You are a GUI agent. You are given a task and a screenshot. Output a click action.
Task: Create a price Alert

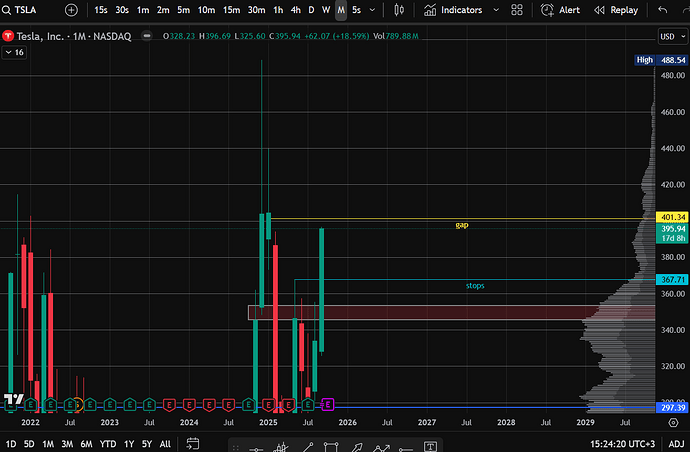[561, 10]
